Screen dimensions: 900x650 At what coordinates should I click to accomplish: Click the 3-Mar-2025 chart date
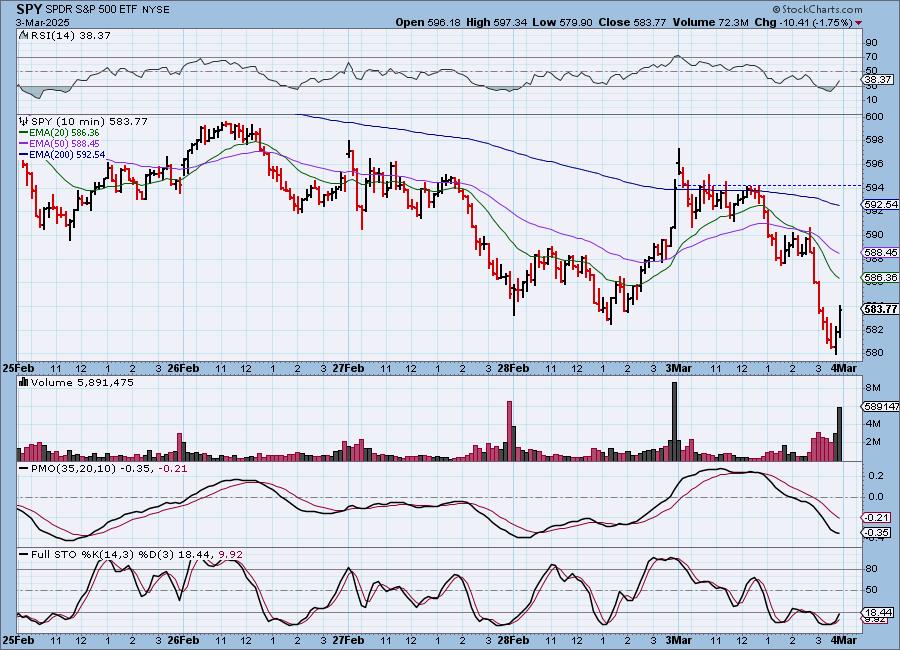point(42,22)
